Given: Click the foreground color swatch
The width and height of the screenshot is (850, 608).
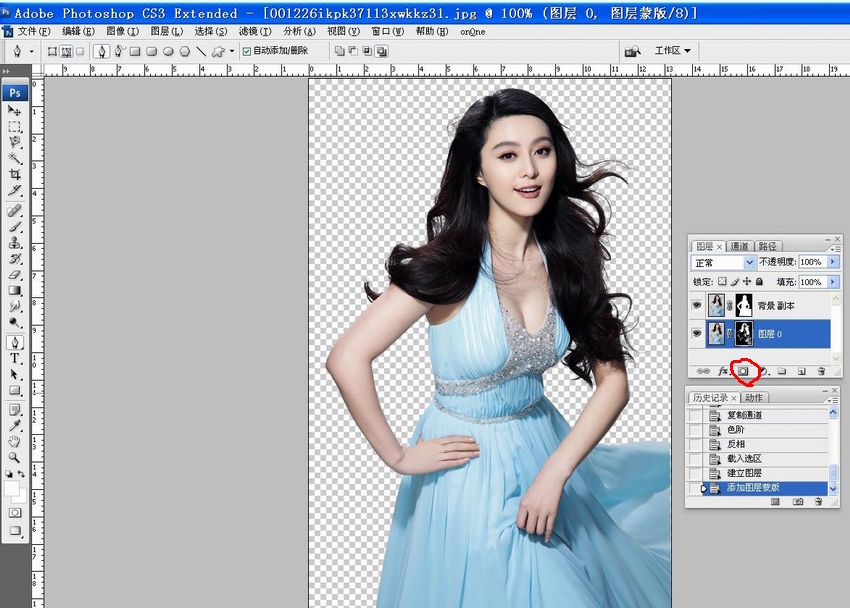Looking at the screenshot, I should [12, 489].
